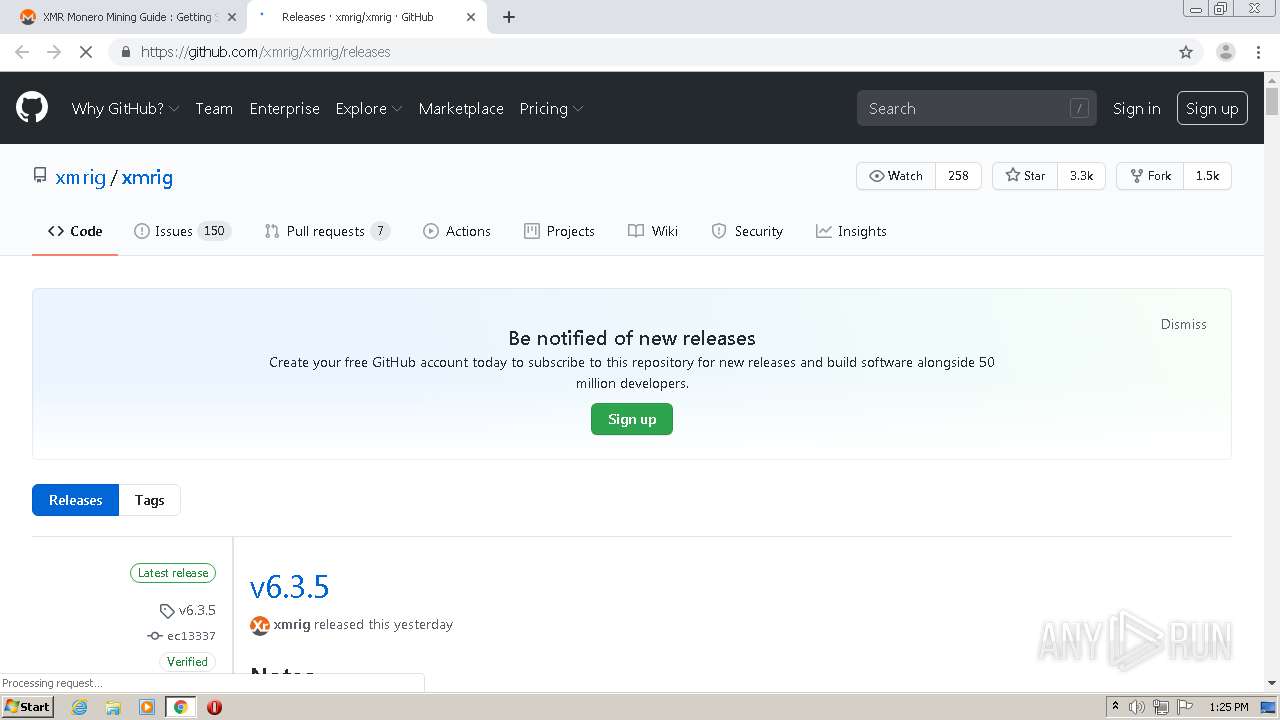Open a new browser tab

[509, 17]
